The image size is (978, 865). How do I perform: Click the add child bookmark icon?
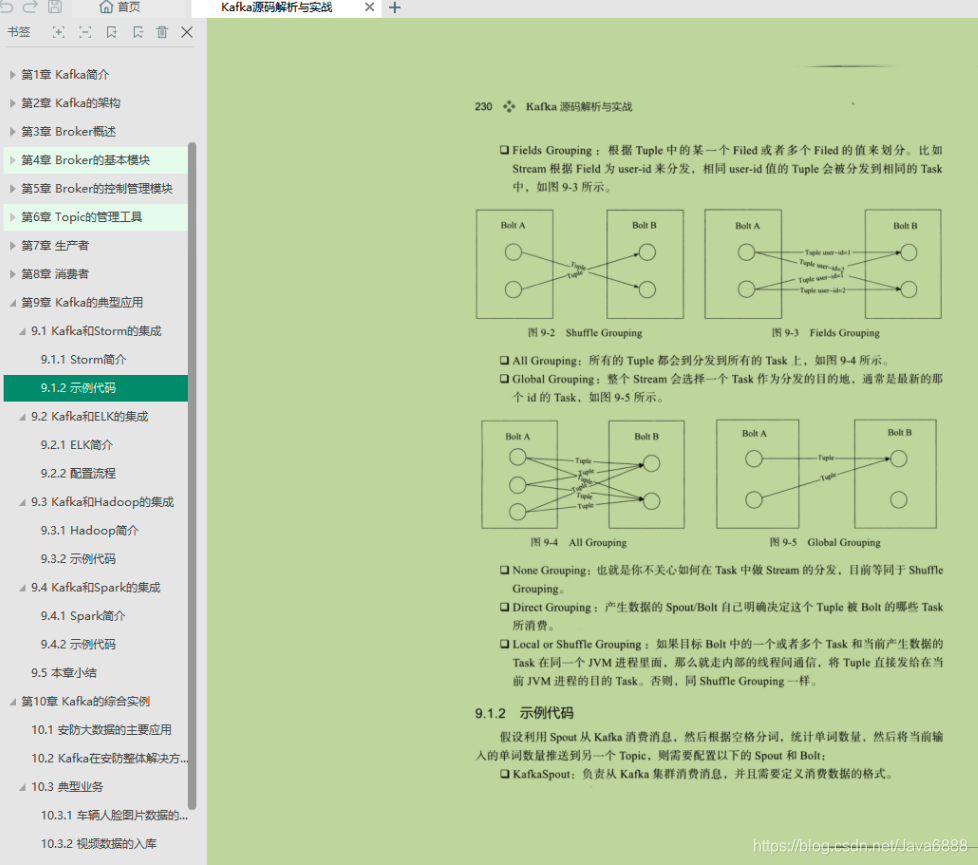tap(138, 32)
